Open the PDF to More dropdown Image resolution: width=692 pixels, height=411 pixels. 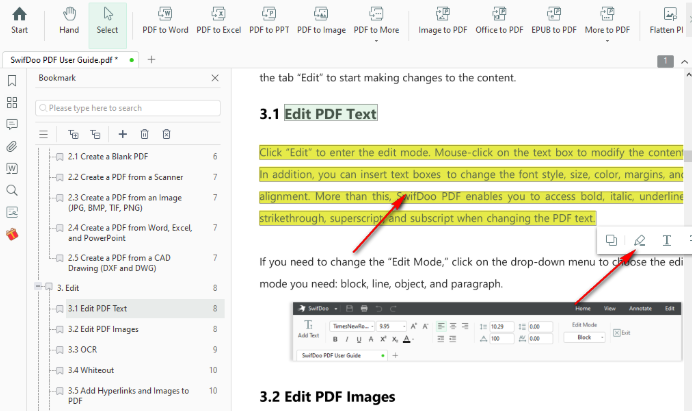pyautogui.click(x=376, y=24)
